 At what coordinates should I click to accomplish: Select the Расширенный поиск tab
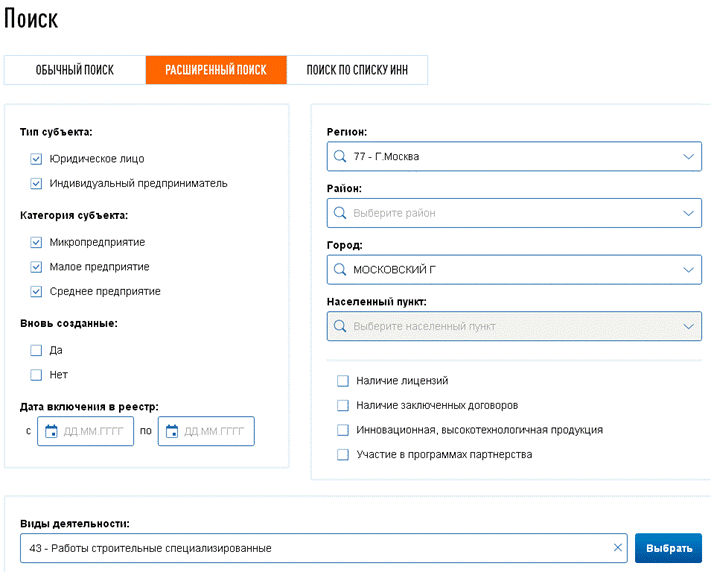tap(216, 70)
